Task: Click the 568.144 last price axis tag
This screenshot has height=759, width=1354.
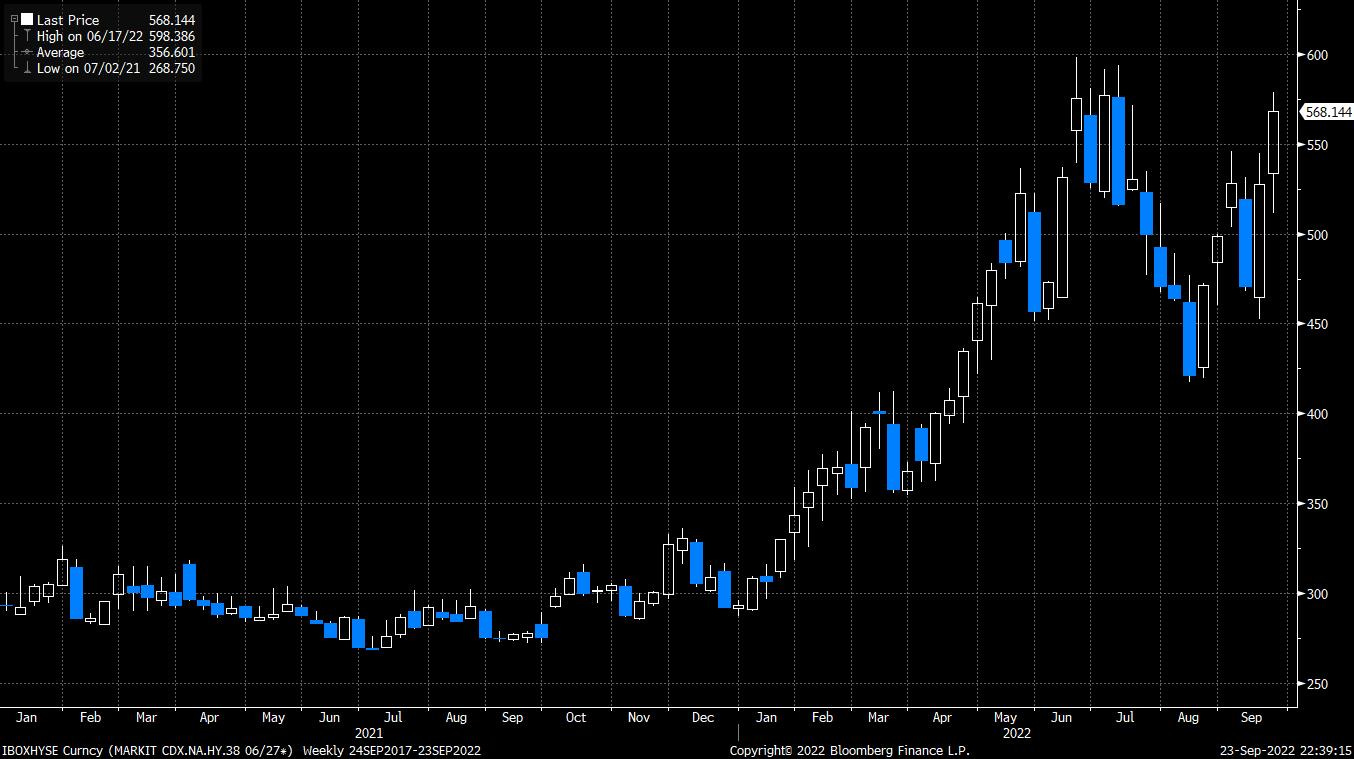Action: [x=1327, y=113]
